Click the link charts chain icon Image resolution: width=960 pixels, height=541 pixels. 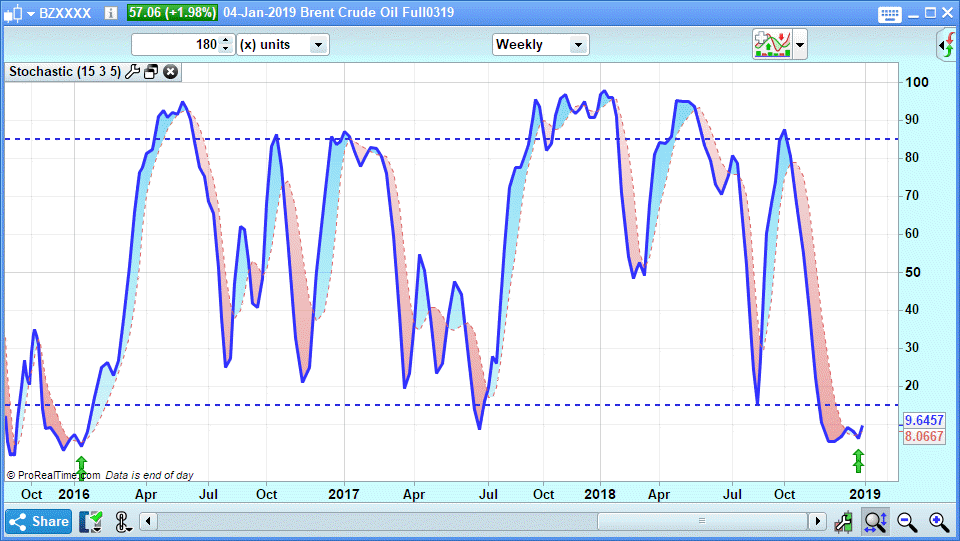coord(123,521)
